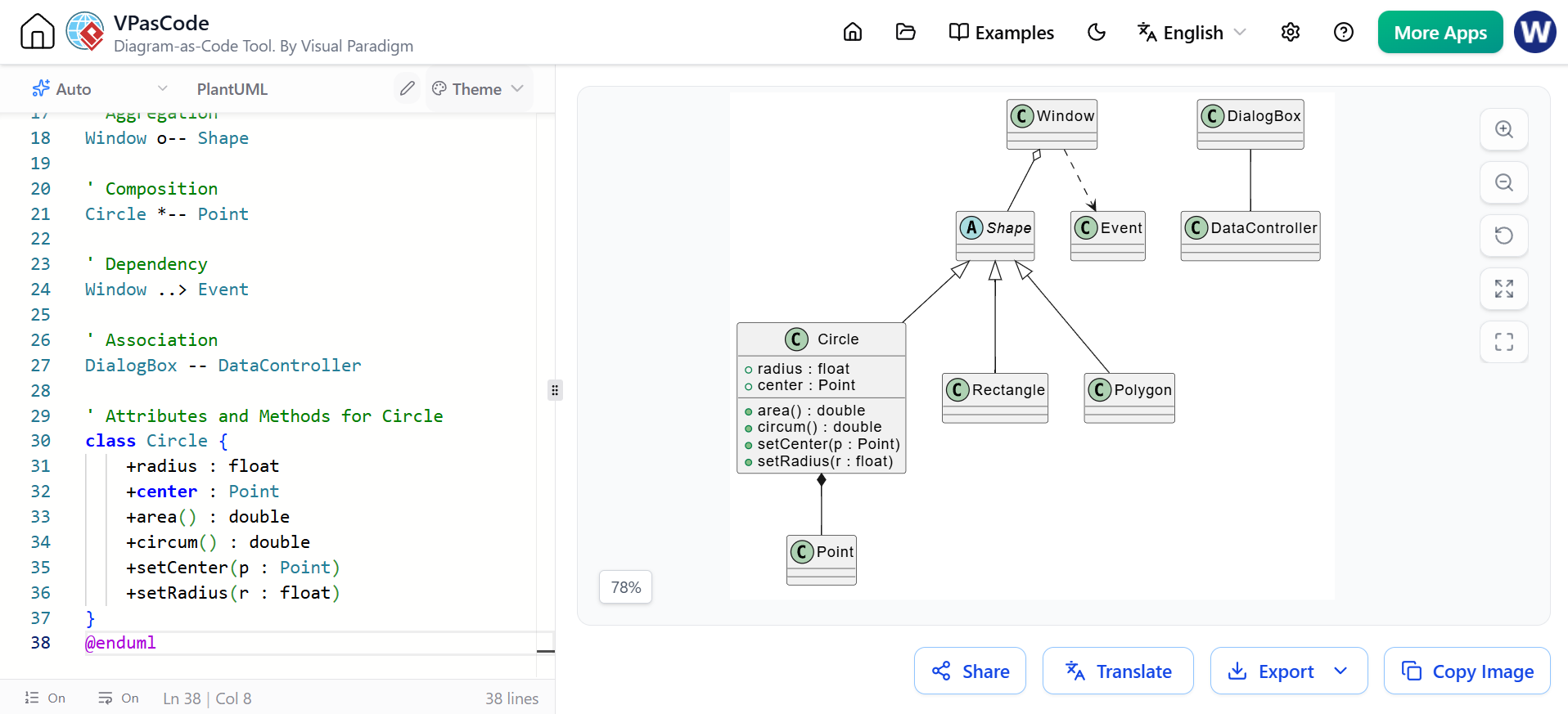The image size is (1568, 714).
Task: Click code line Window ..> Event
Action: click(x=167, y=290)
